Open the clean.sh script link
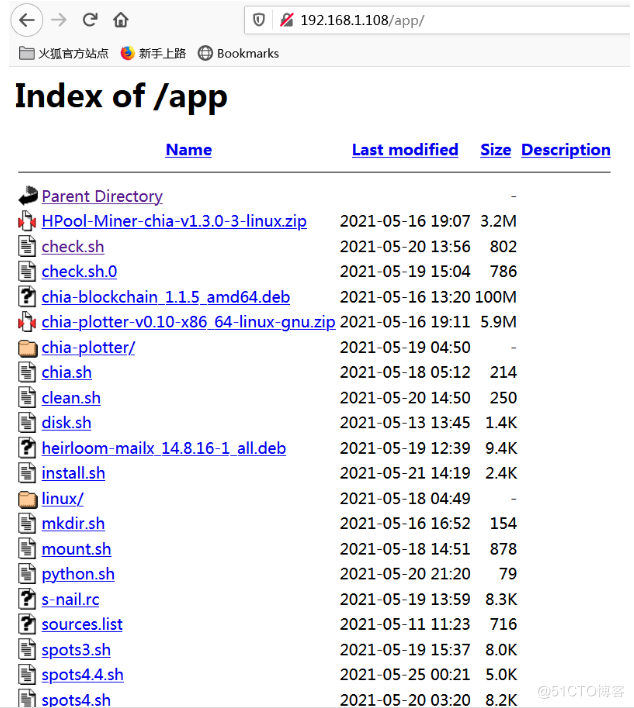This screenshot has width=634, height=708. pyautogui.click(x=71, y=398)
